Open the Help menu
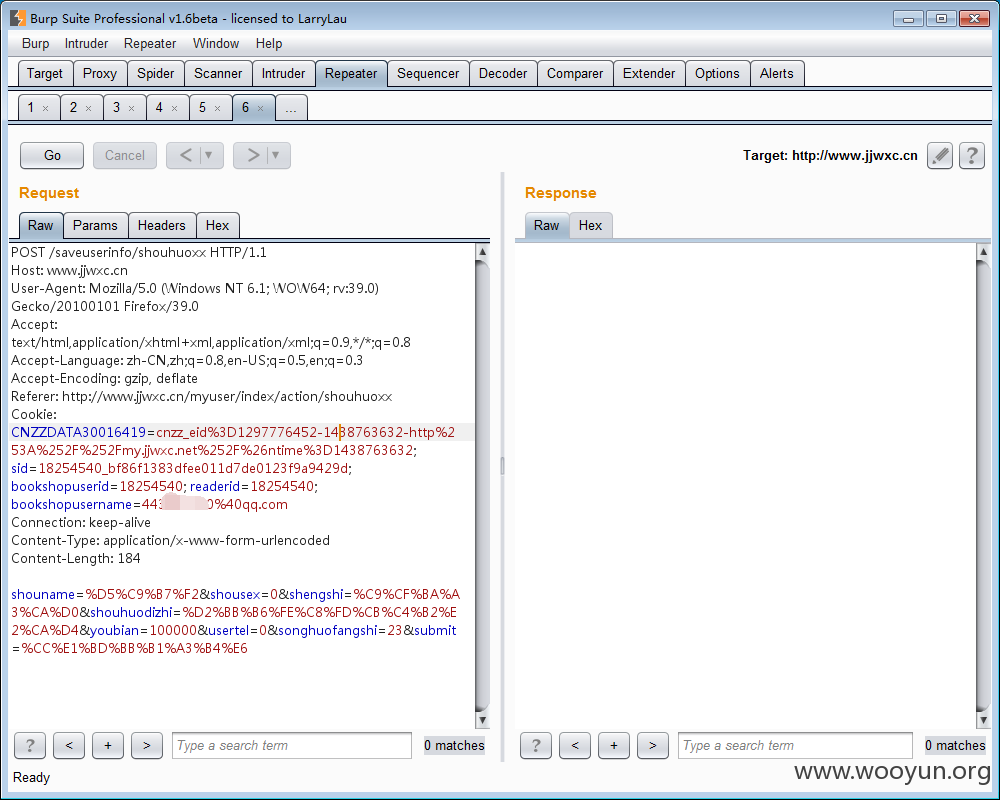 [x=269, y=43]
